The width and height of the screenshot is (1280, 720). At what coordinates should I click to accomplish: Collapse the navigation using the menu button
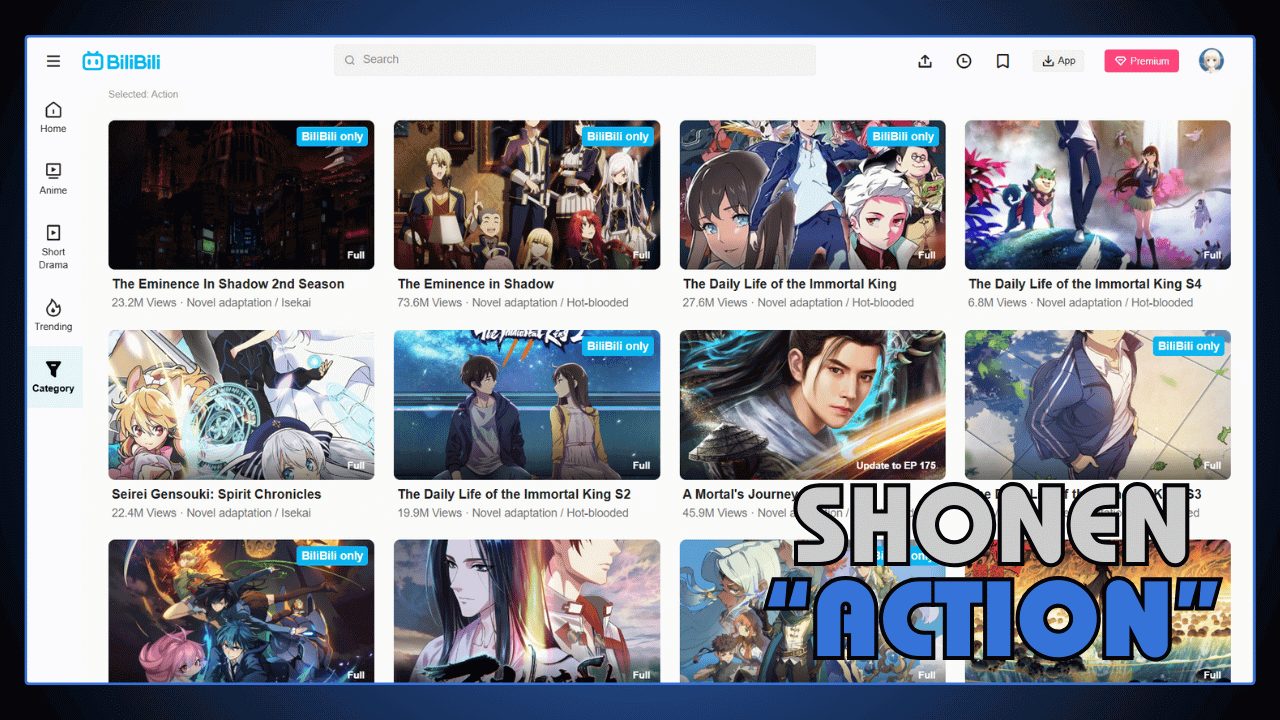pyautogui.click(x=53, y=60)
